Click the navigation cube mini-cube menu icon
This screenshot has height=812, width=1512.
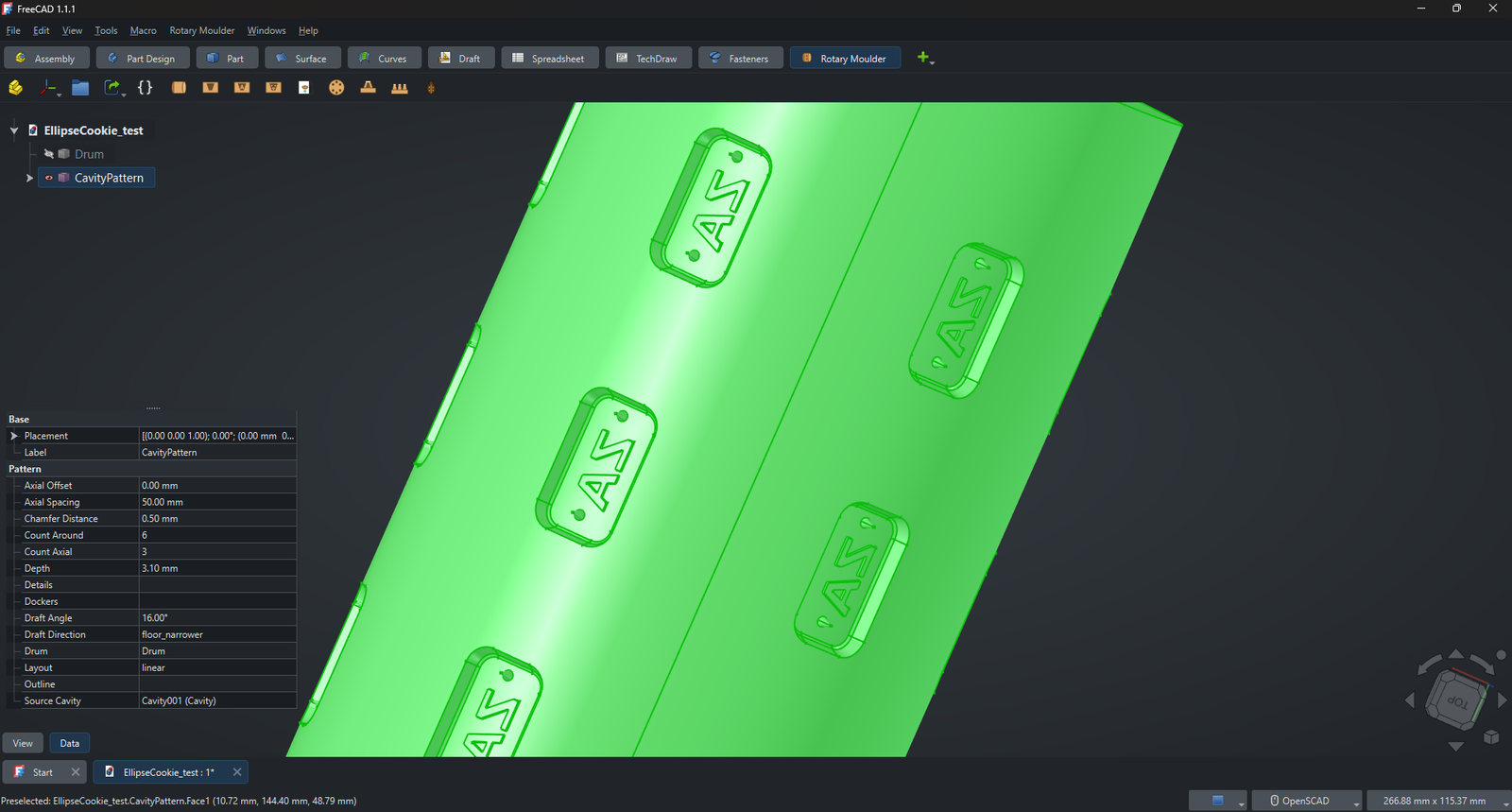pyautogui.click(x=1491, y=737)
